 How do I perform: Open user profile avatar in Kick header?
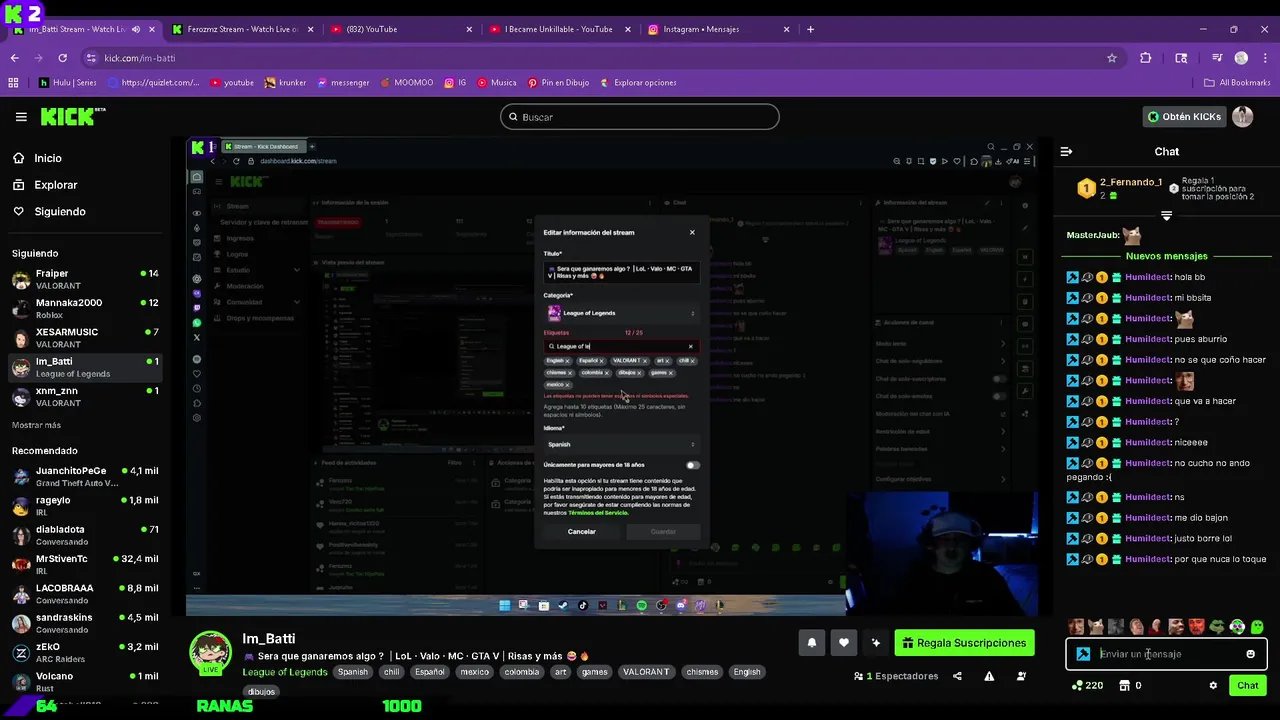point(1242,117)
